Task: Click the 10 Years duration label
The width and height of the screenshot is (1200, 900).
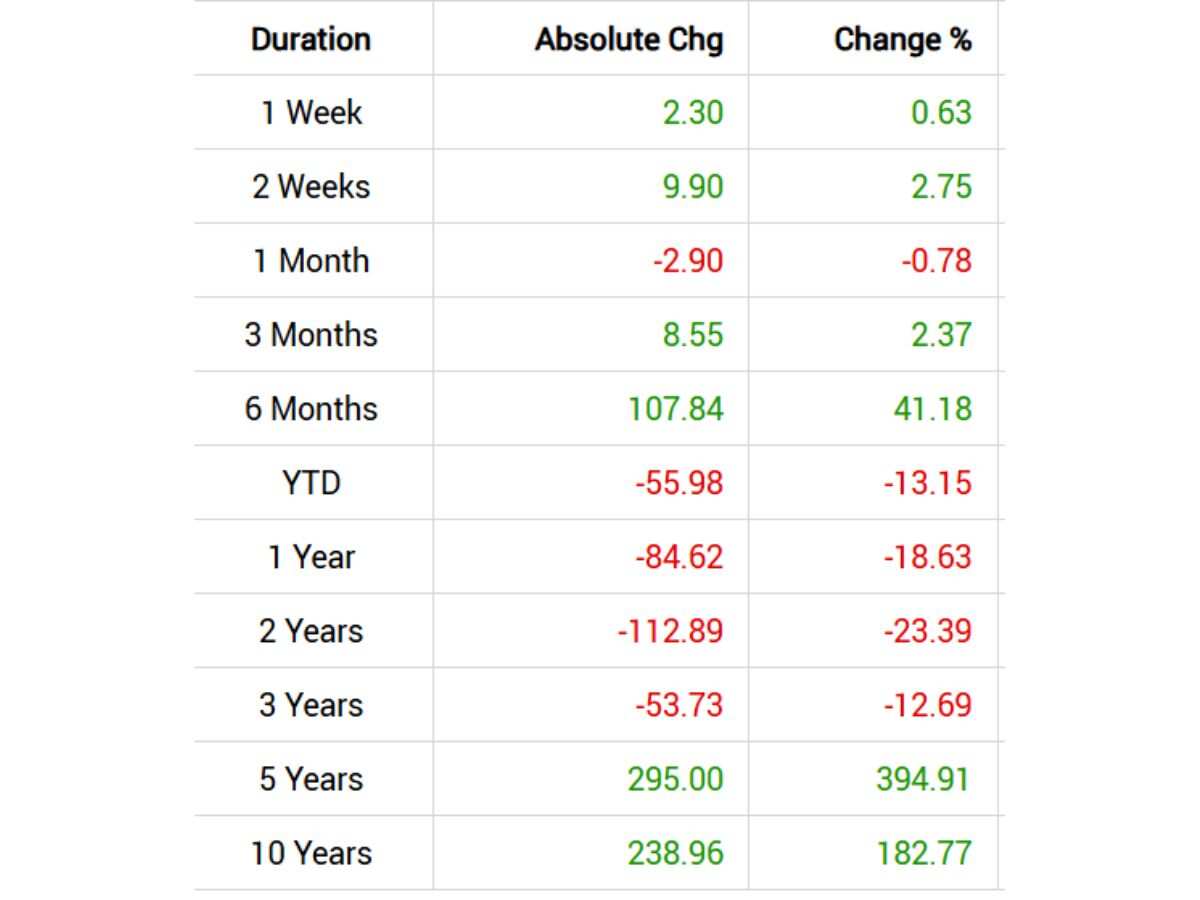Action: (311, 853)
